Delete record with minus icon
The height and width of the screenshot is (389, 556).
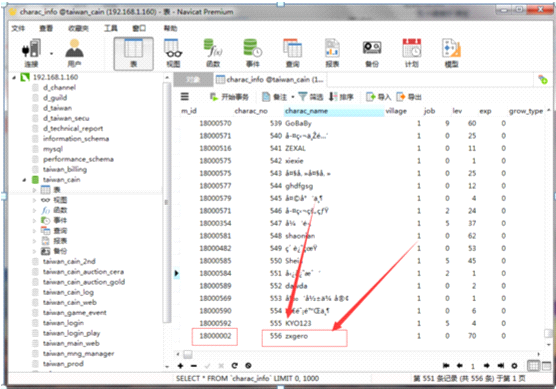coord(194,366)
